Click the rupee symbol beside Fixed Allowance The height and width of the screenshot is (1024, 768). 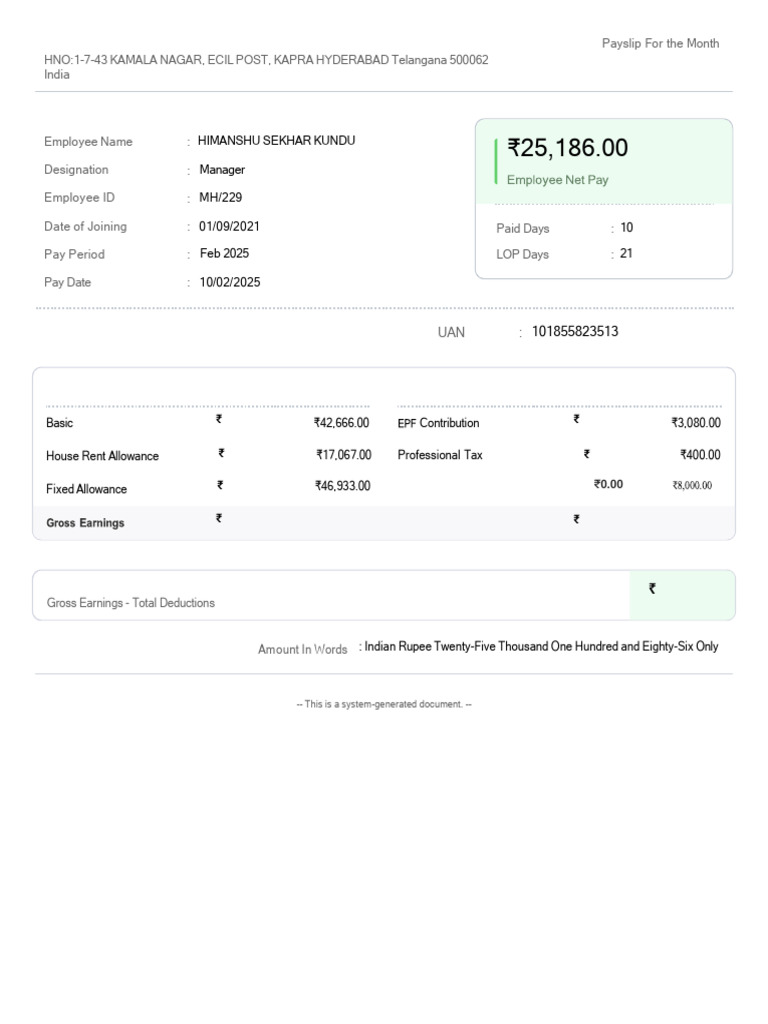[220, 485]
